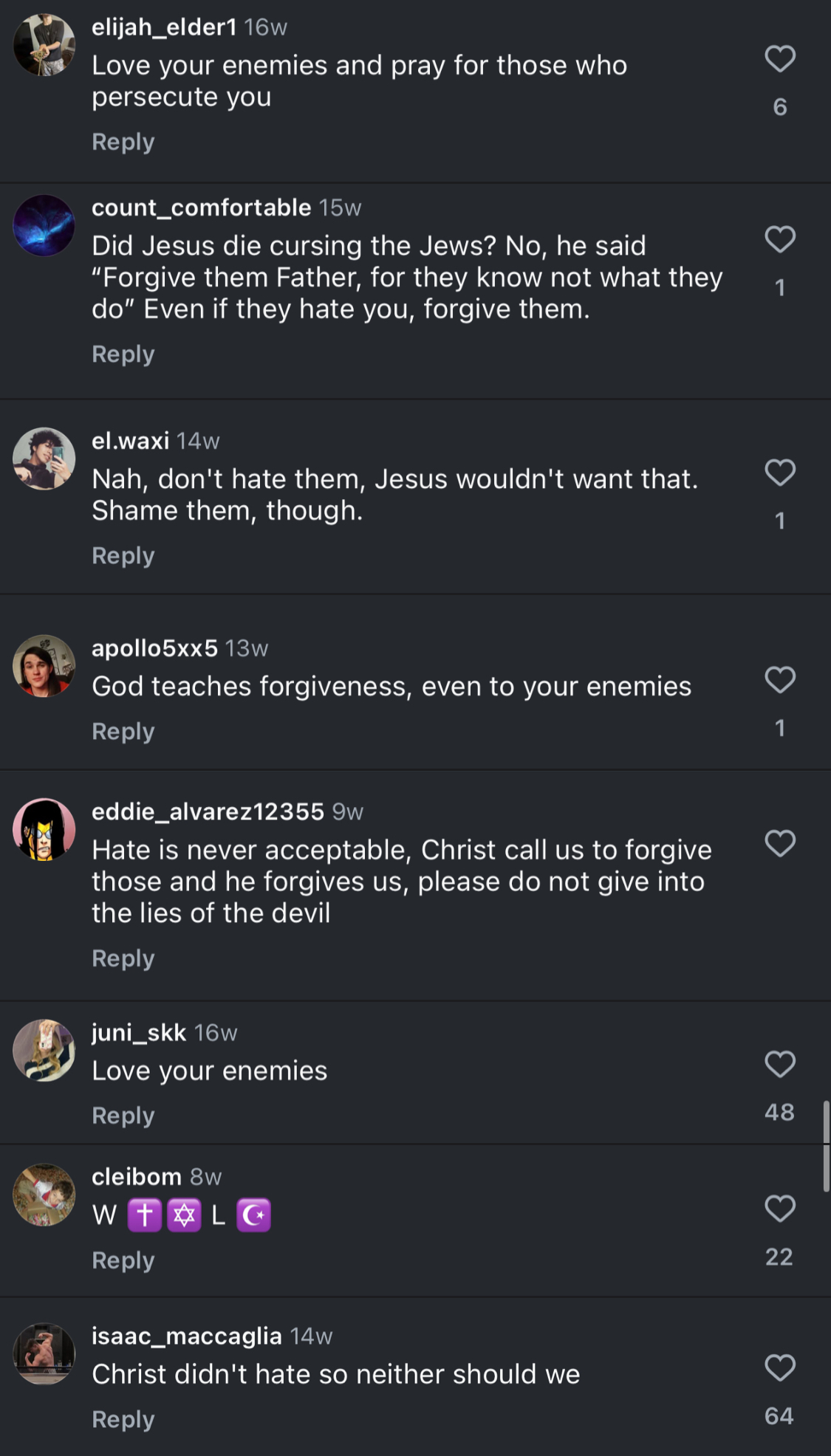Image resolution: width=831 pixels, height=1456 pixels.
Task: Open elijah_elder1's profile picture
Action: coord(44,45)
